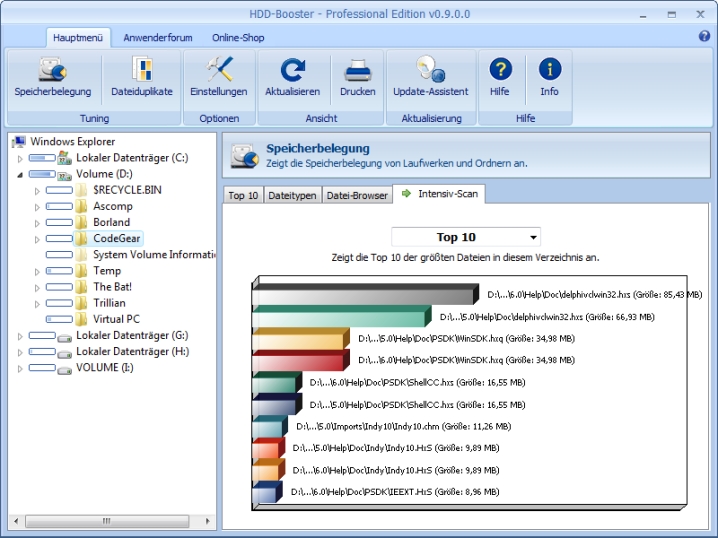
Task: Click the help icon in the top-right corner
Action: pyautogui.click(x=704, y=36)
